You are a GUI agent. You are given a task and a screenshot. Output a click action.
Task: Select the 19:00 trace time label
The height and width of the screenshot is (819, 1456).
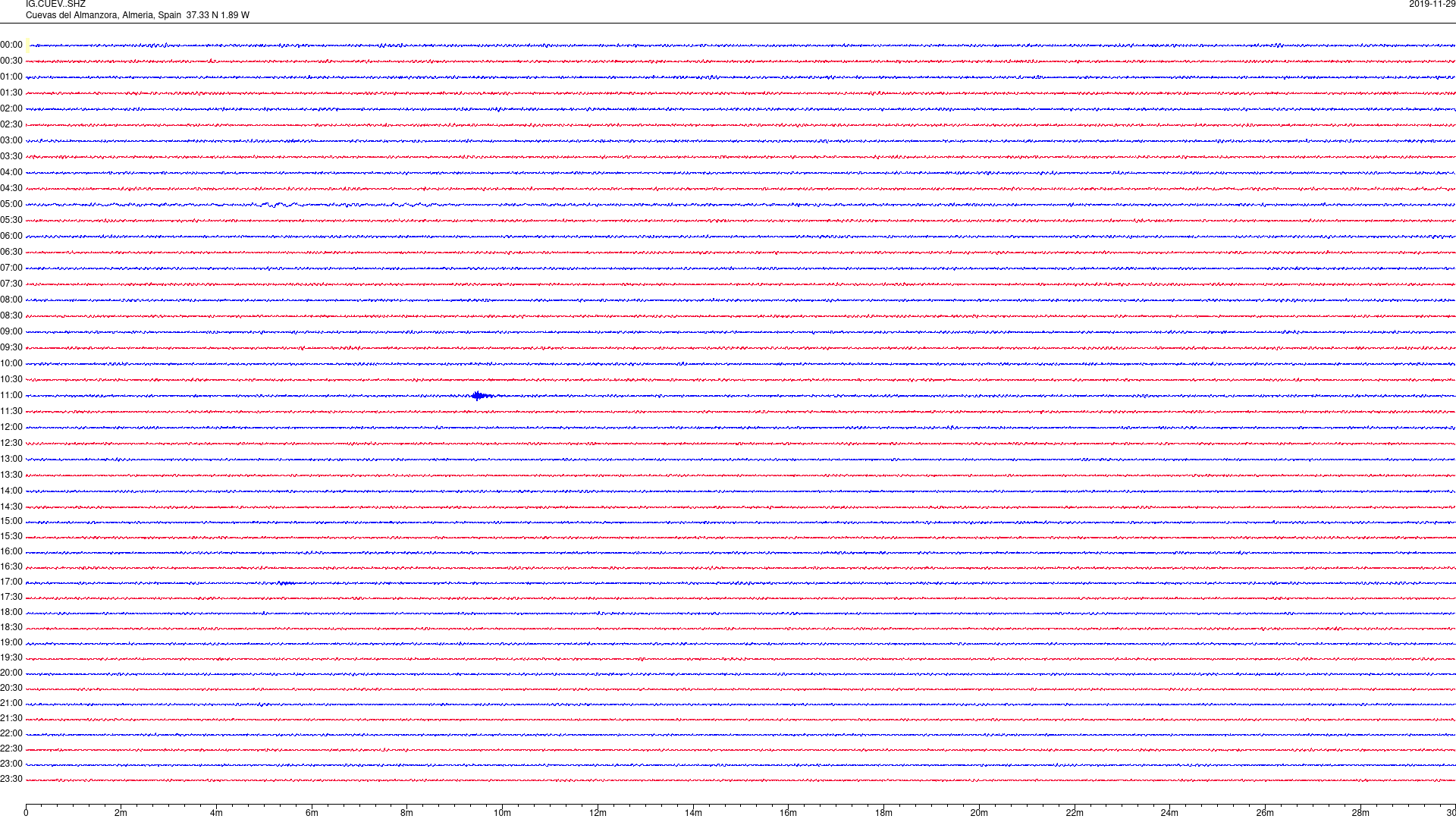[11, 643]
